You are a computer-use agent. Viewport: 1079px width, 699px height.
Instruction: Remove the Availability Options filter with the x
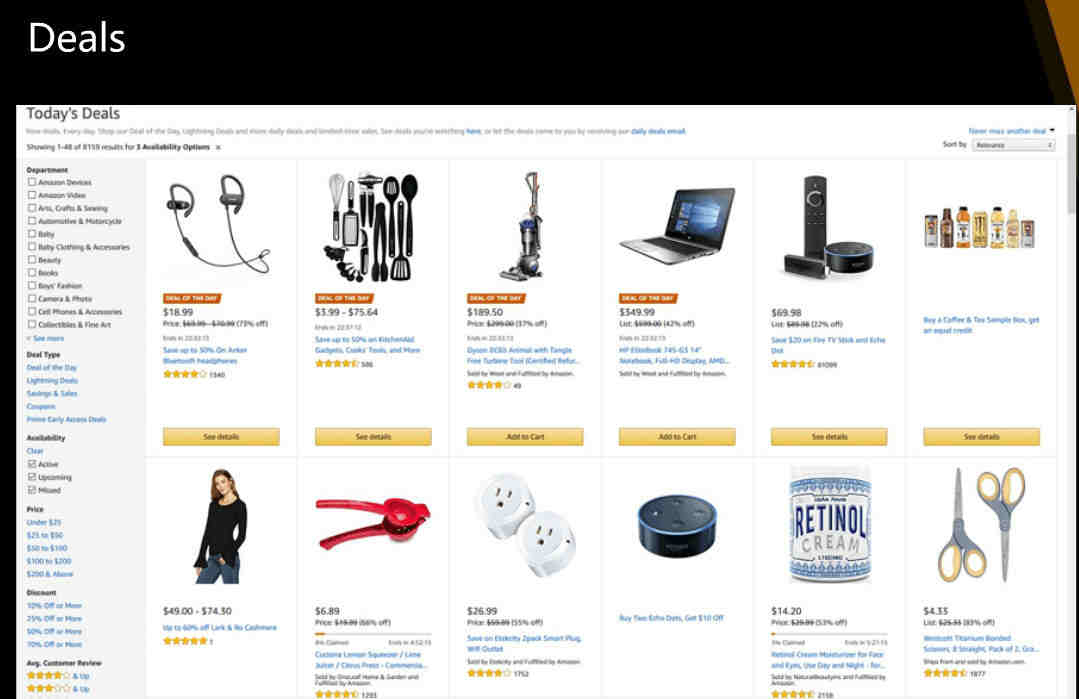point(218,147)
